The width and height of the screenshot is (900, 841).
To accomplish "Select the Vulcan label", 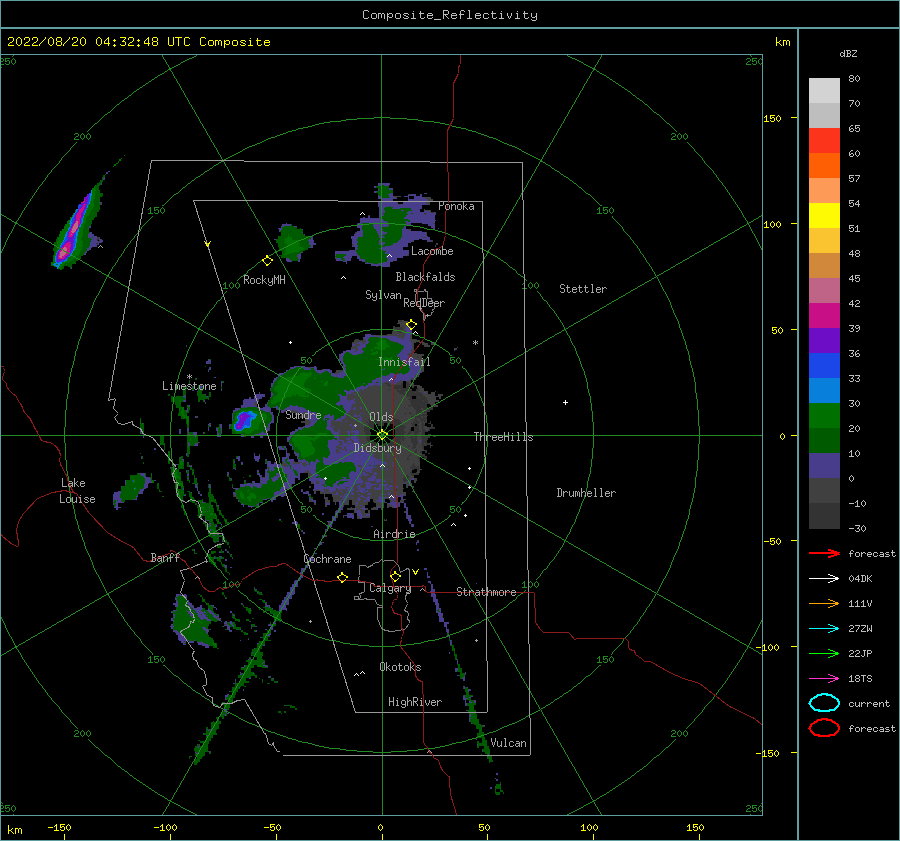I will coord(508,743).
